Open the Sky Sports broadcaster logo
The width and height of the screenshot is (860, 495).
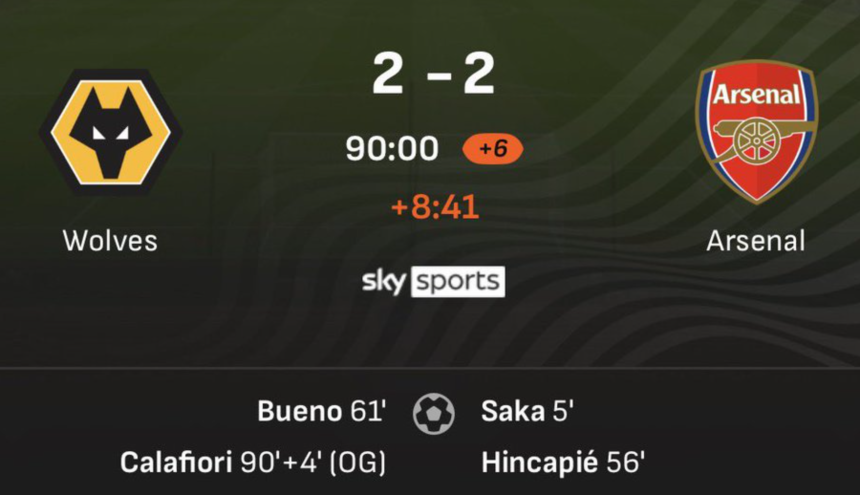(x=433, y=281)
